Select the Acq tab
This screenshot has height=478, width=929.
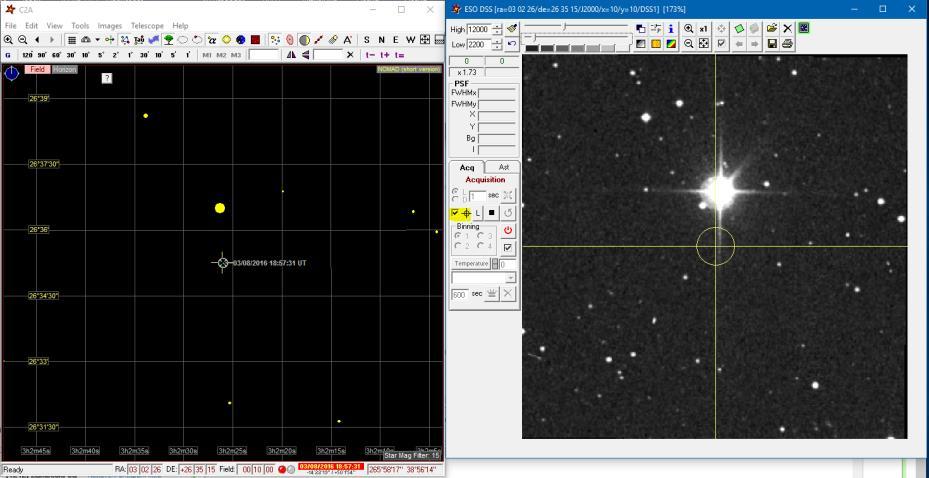point(467,168)
